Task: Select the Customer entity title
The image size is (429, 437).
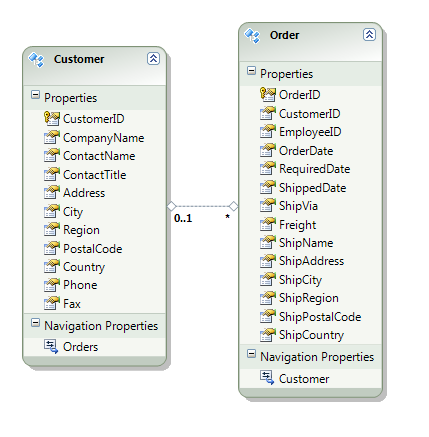Action: click(x=79, y=59)
